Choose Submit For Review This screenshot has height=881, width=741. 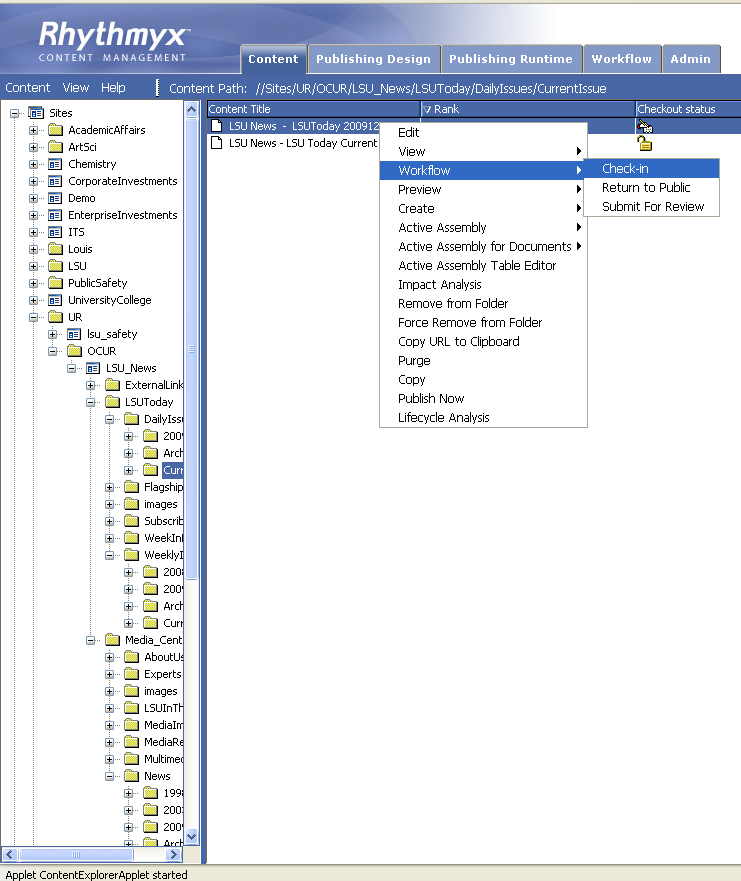point(652,207)
